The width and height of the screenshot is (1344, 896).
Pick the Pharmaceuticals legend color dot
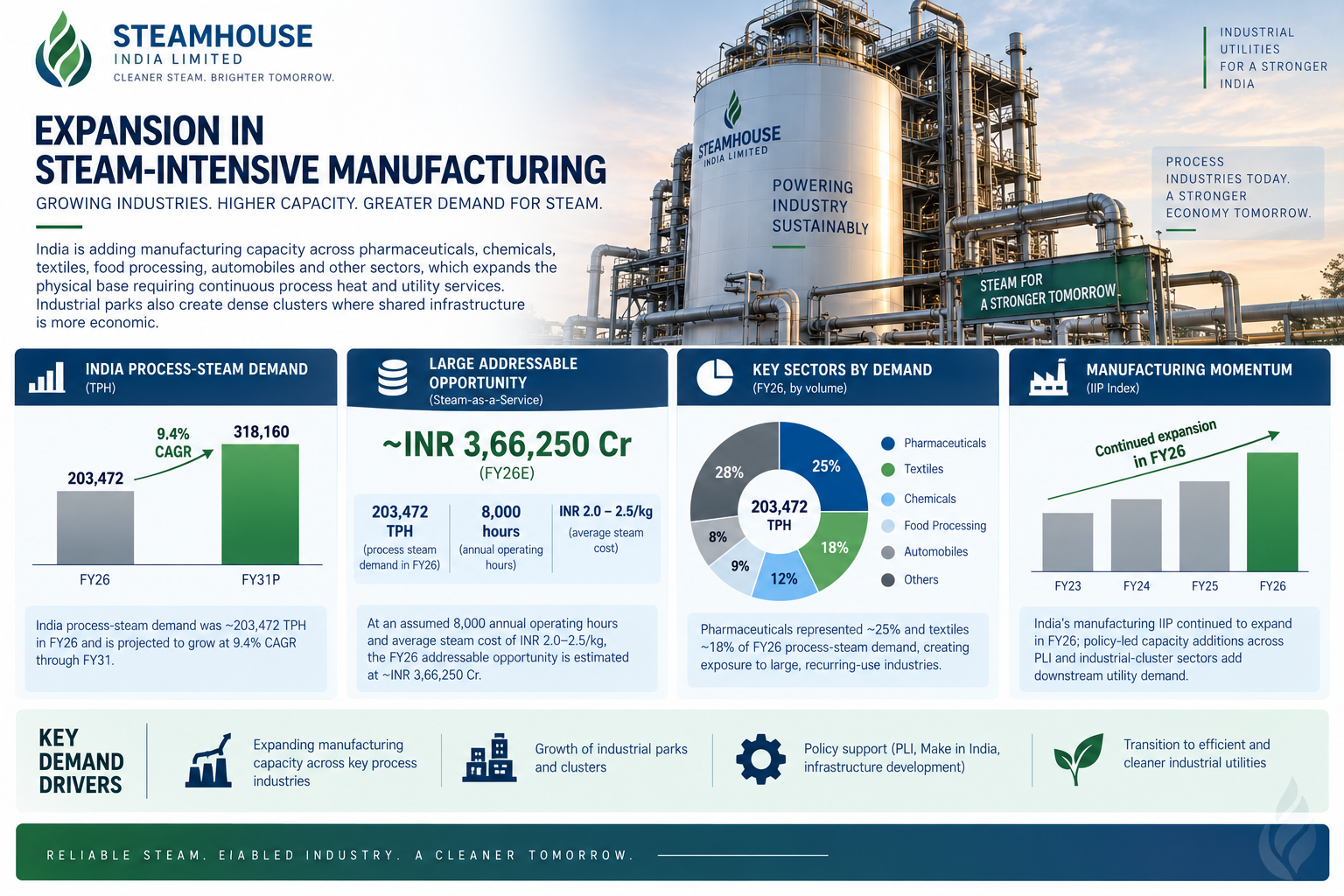pyautogui.click(x=888, y=444)
